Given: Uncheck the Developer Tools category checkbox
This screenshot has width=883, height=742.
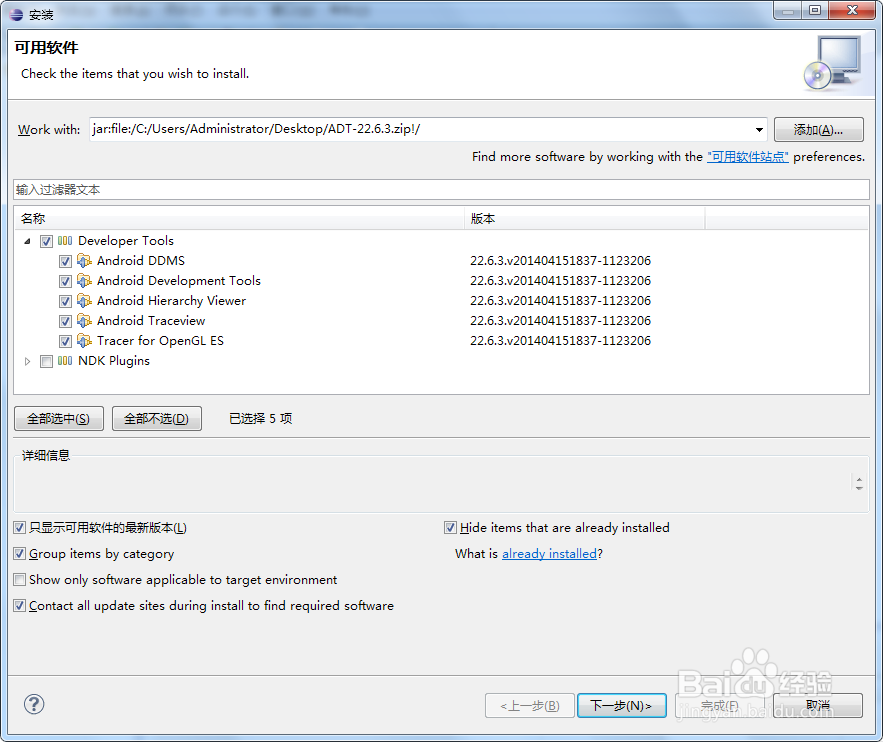Looking at the screenshot, I should pos(46,242).
